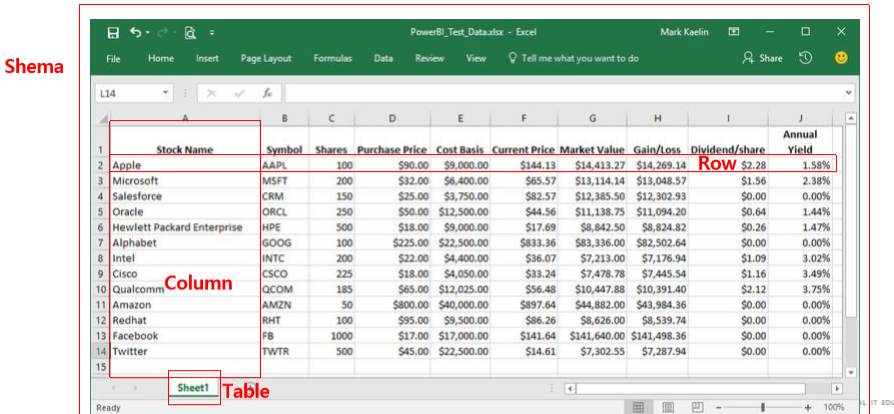This screenshot has width=894, height=414.
Task: Click the Enter checkmark icon in formula bar
Action: (239, 93)
